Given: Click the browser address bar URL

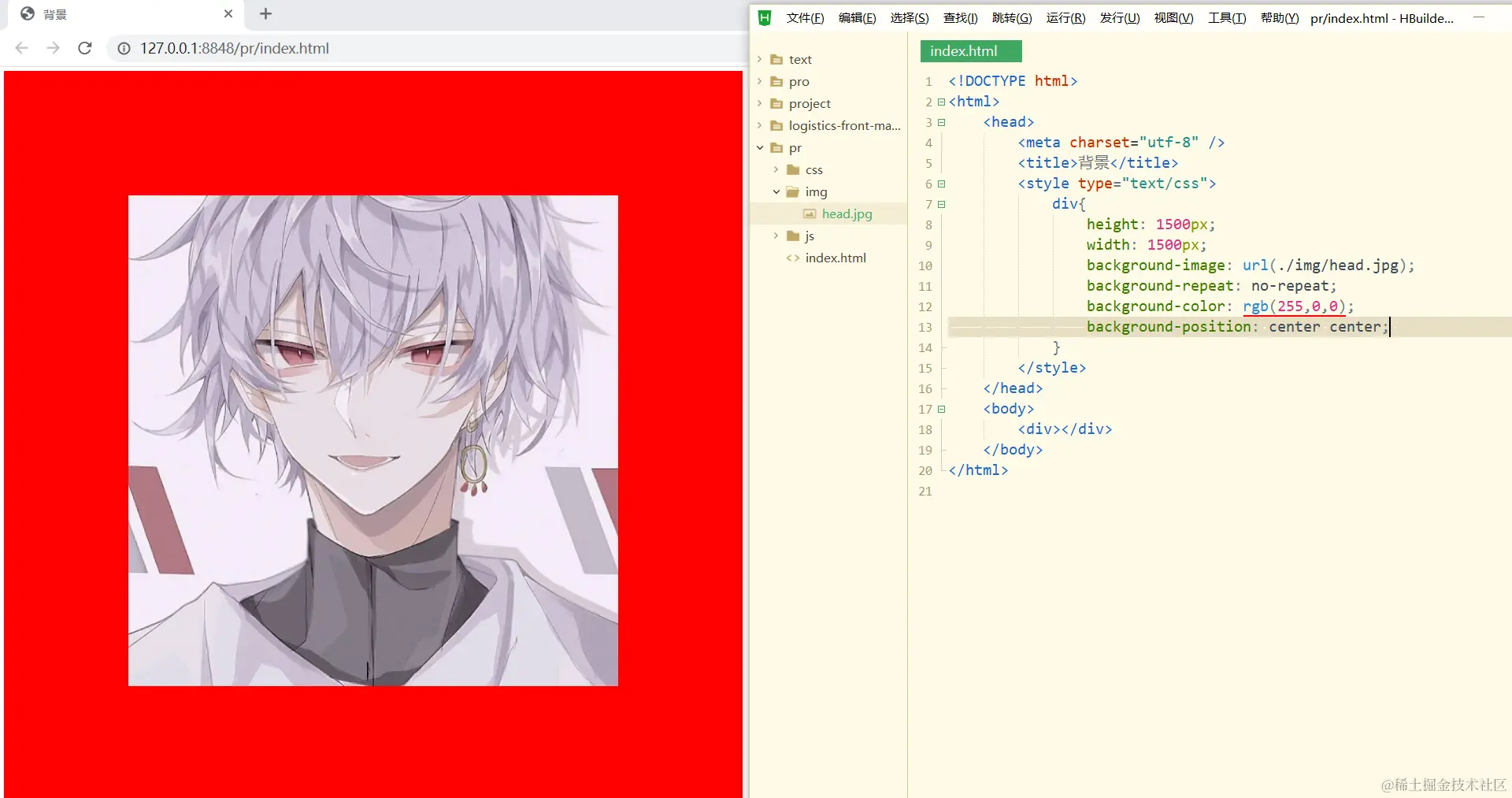Looking at the screenshot, I should pyautogui.click(x=235, y=48).
